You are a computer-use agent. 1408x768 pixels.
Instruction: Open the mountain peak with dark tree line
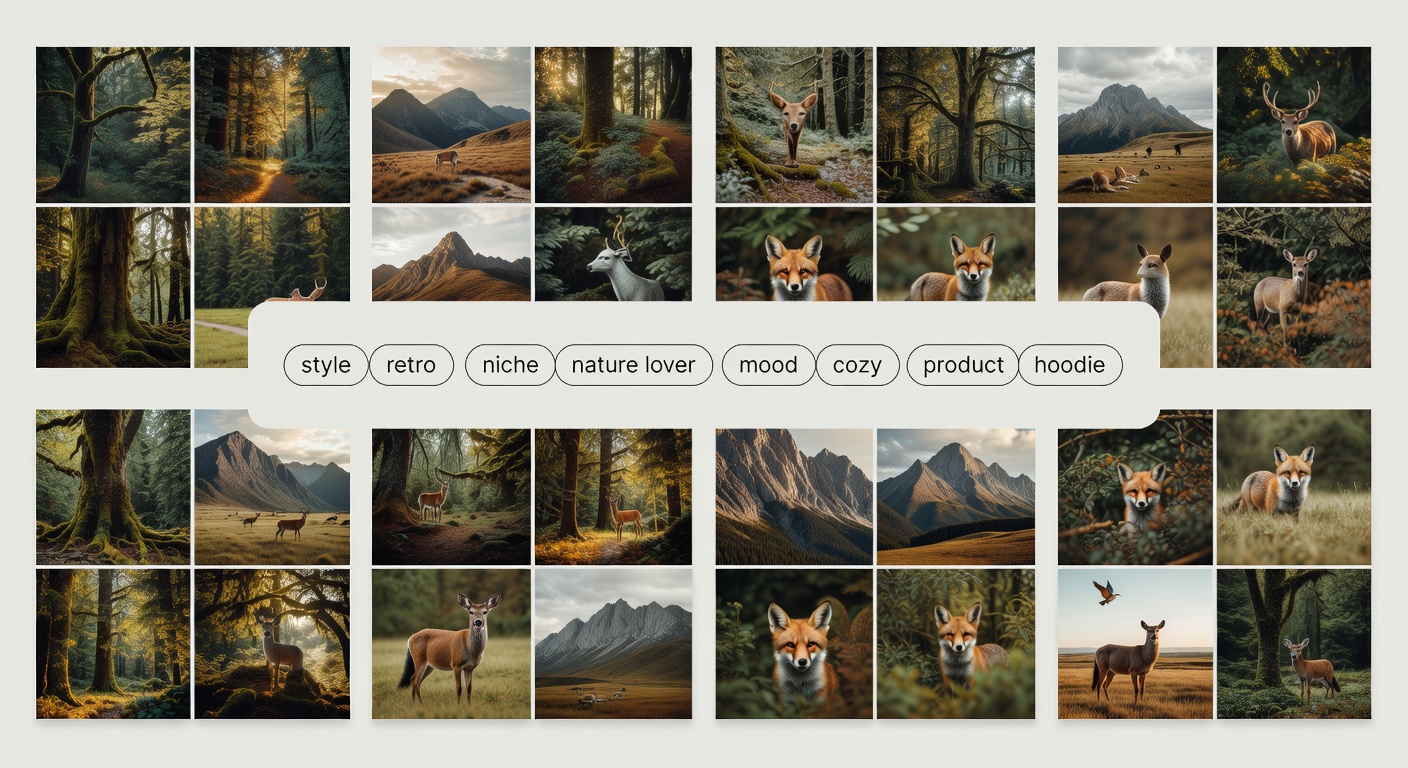pyautogui.click(x=956, y=497)
